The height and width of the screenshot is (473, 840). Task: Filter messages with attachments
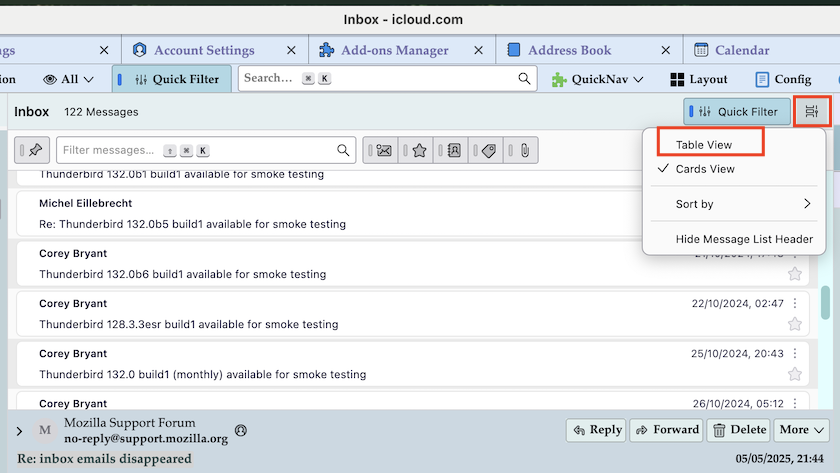coord(521,151)
